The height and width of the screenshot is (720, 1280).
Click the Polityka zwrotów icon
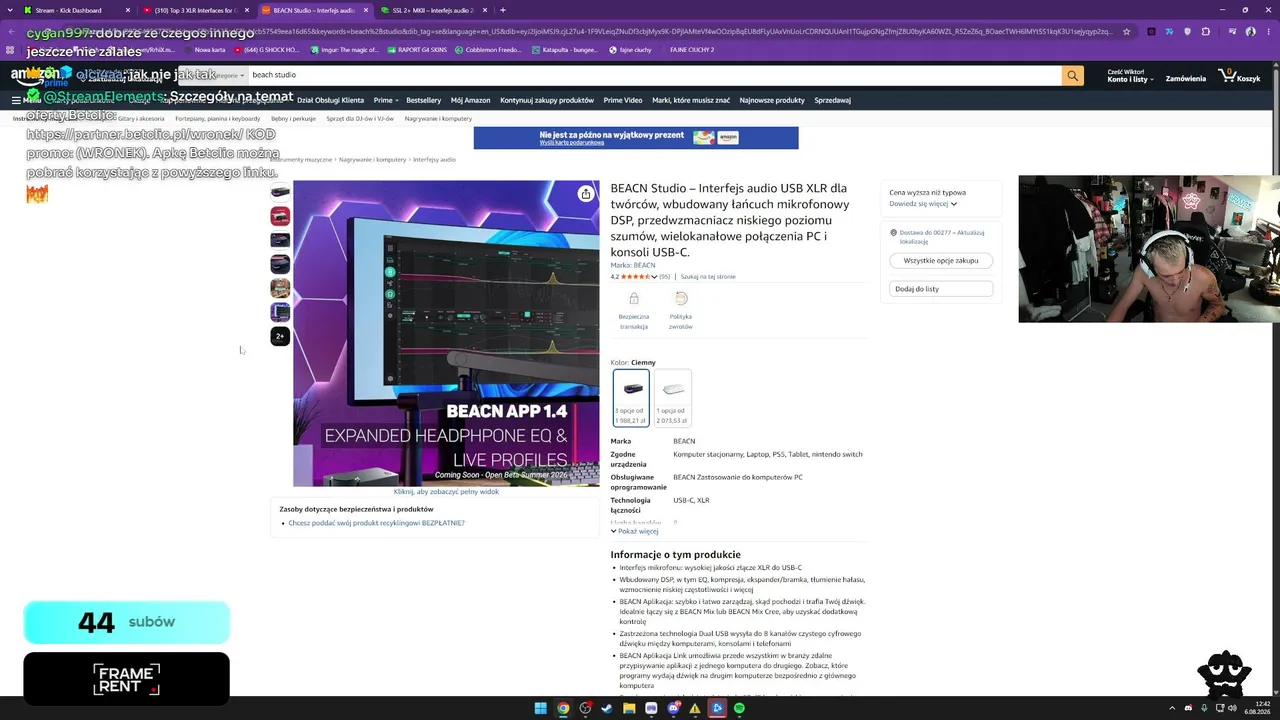click(x=681, y=299)
